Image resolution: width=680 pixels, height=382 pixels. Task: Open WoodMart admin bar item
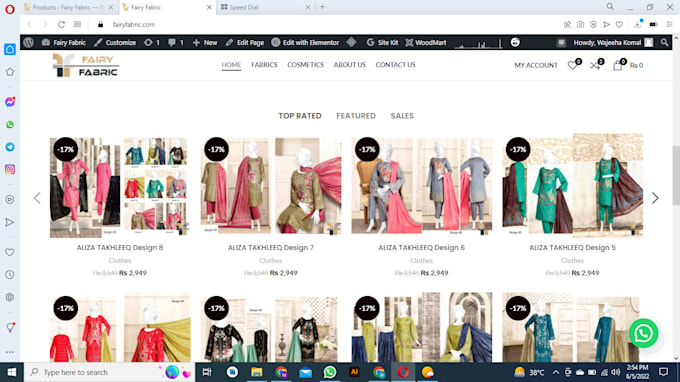point(426,42)
